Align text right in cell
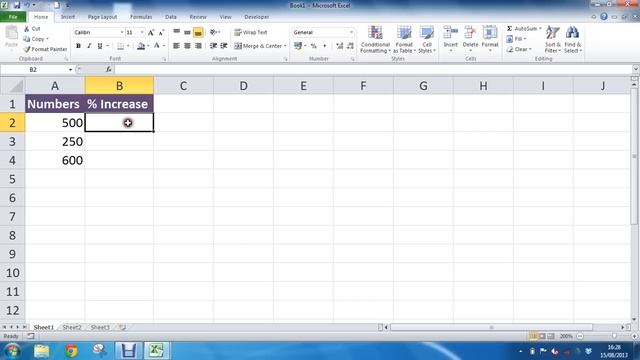This screenshot has width=640, height=360. pyautogui.click(x=198, y=46)
